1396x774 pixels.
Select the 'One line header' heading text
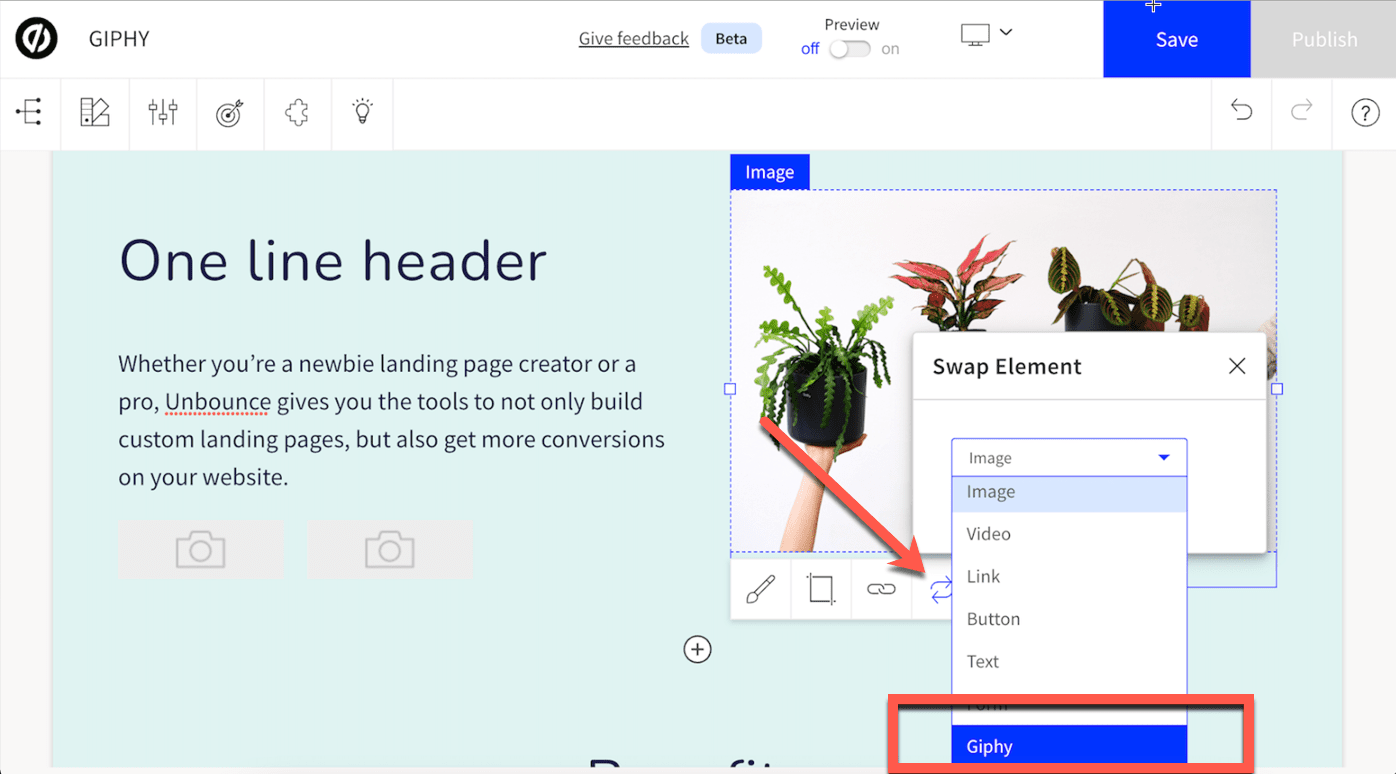(333, 261)
